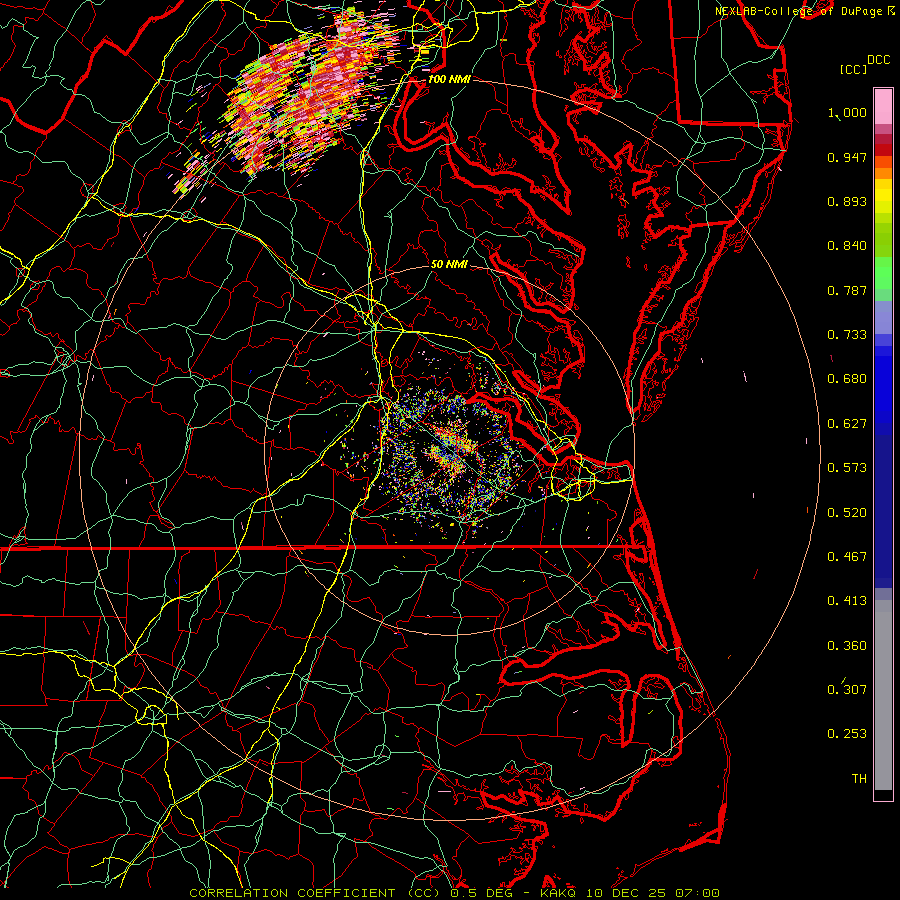Click the 0.5 DEG elevation text

pos(482,893)
